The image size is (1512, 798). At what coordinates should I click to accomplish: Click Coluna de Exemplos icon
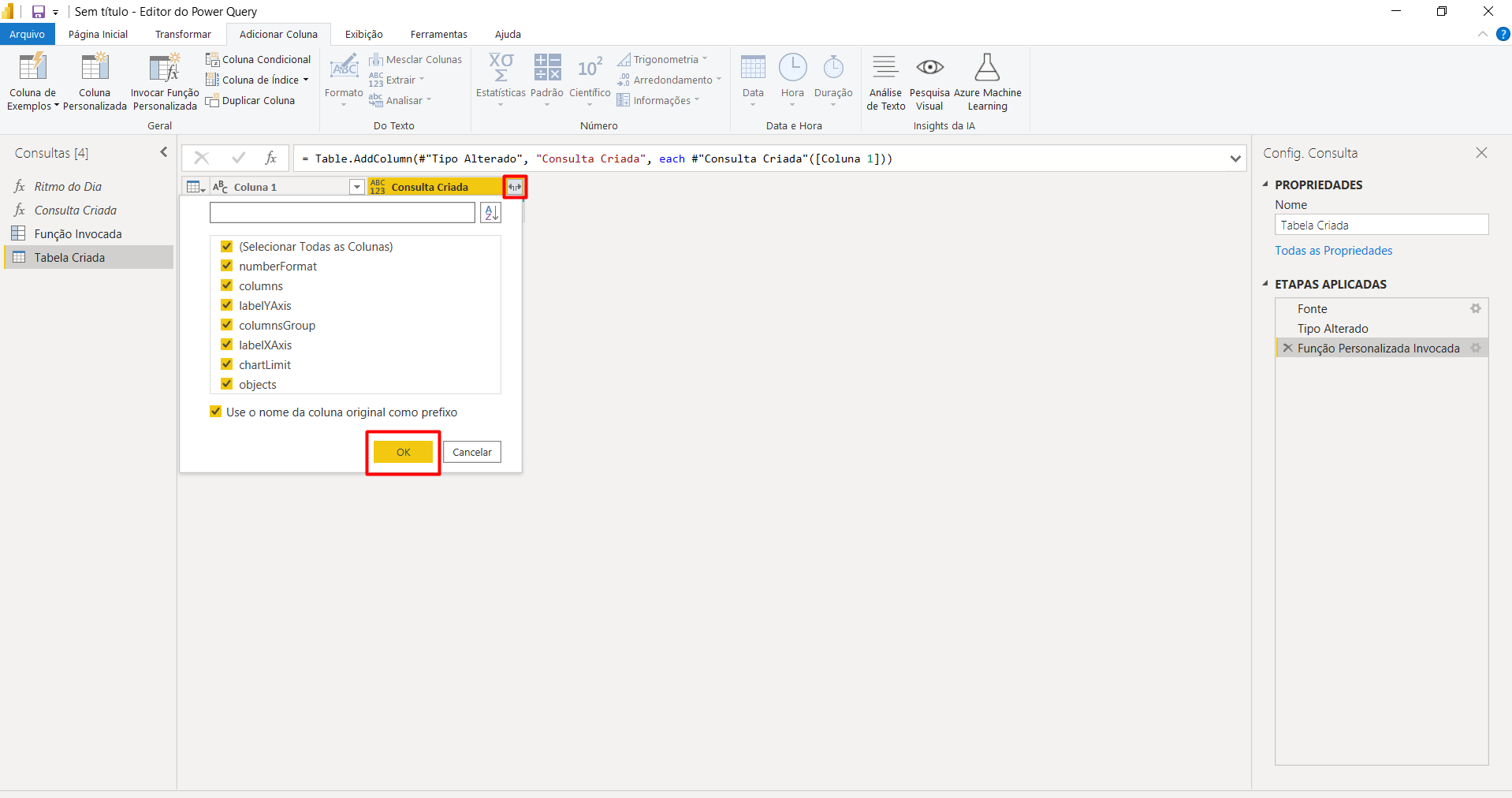(x=32, y=67)
